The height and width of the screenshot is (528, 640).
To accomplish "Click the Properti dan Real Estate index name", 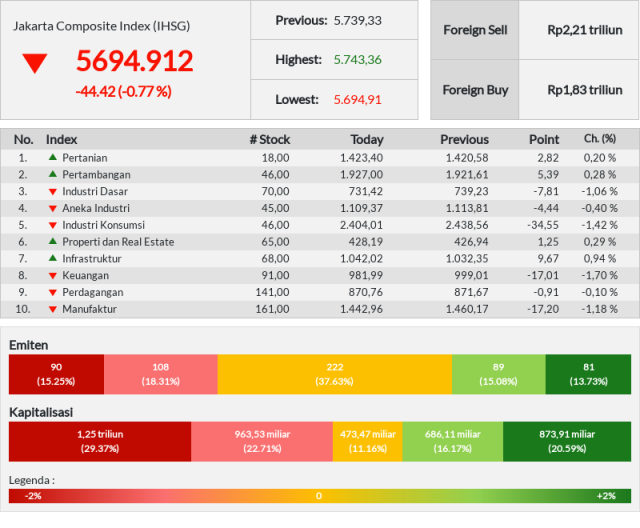I will pos(118,242).
